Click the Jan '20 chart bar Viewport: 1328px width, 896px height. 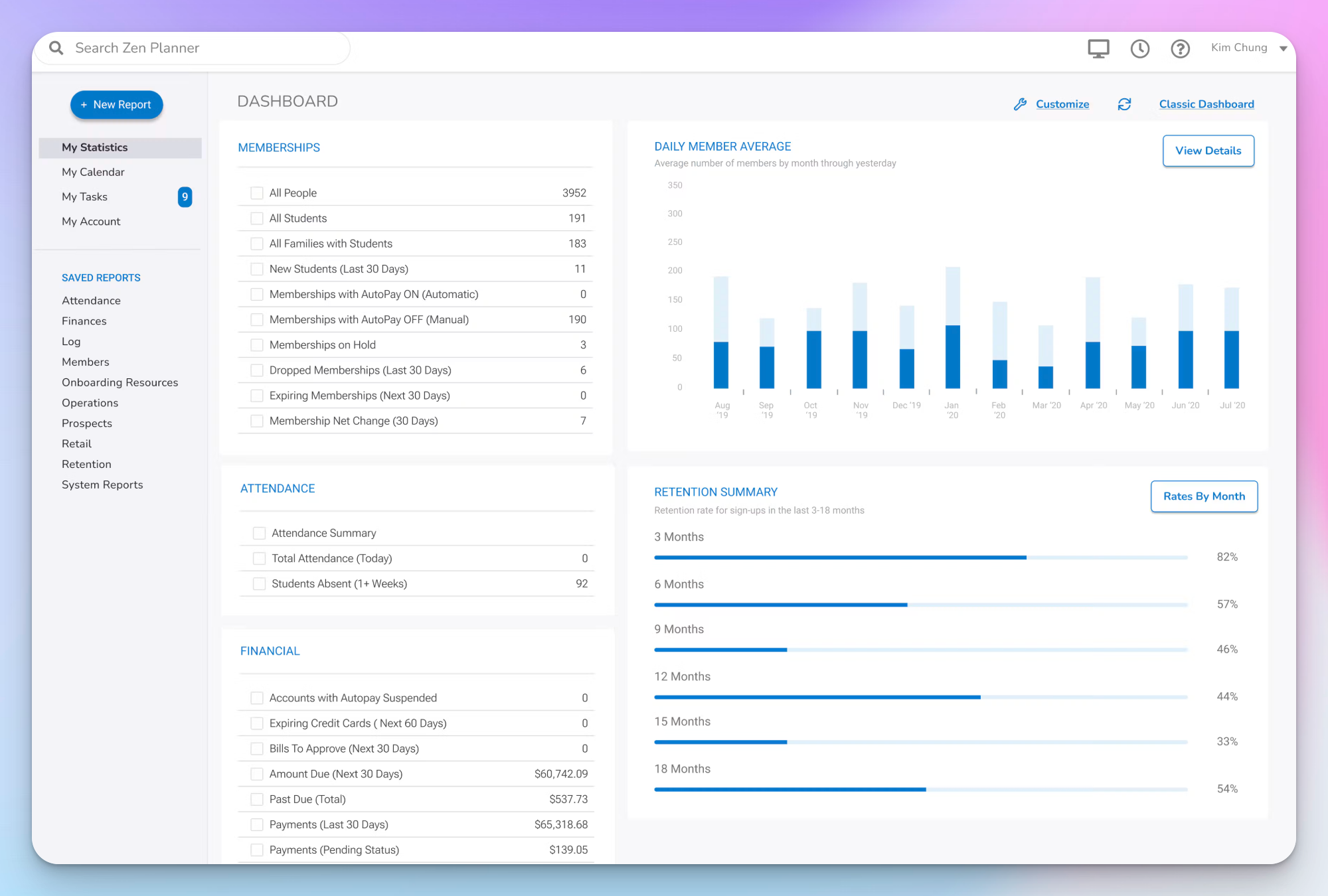tap(952, 328)
